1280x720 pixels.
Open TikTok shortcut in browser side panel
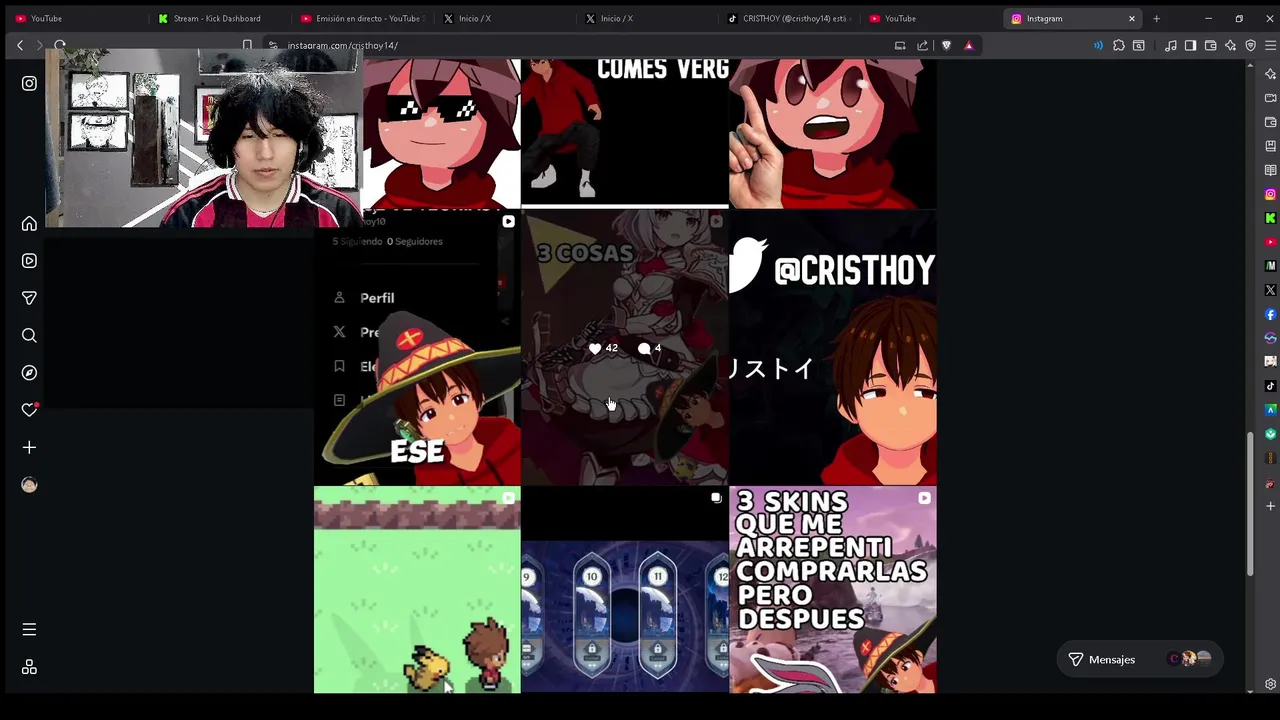coord(1270,386)
